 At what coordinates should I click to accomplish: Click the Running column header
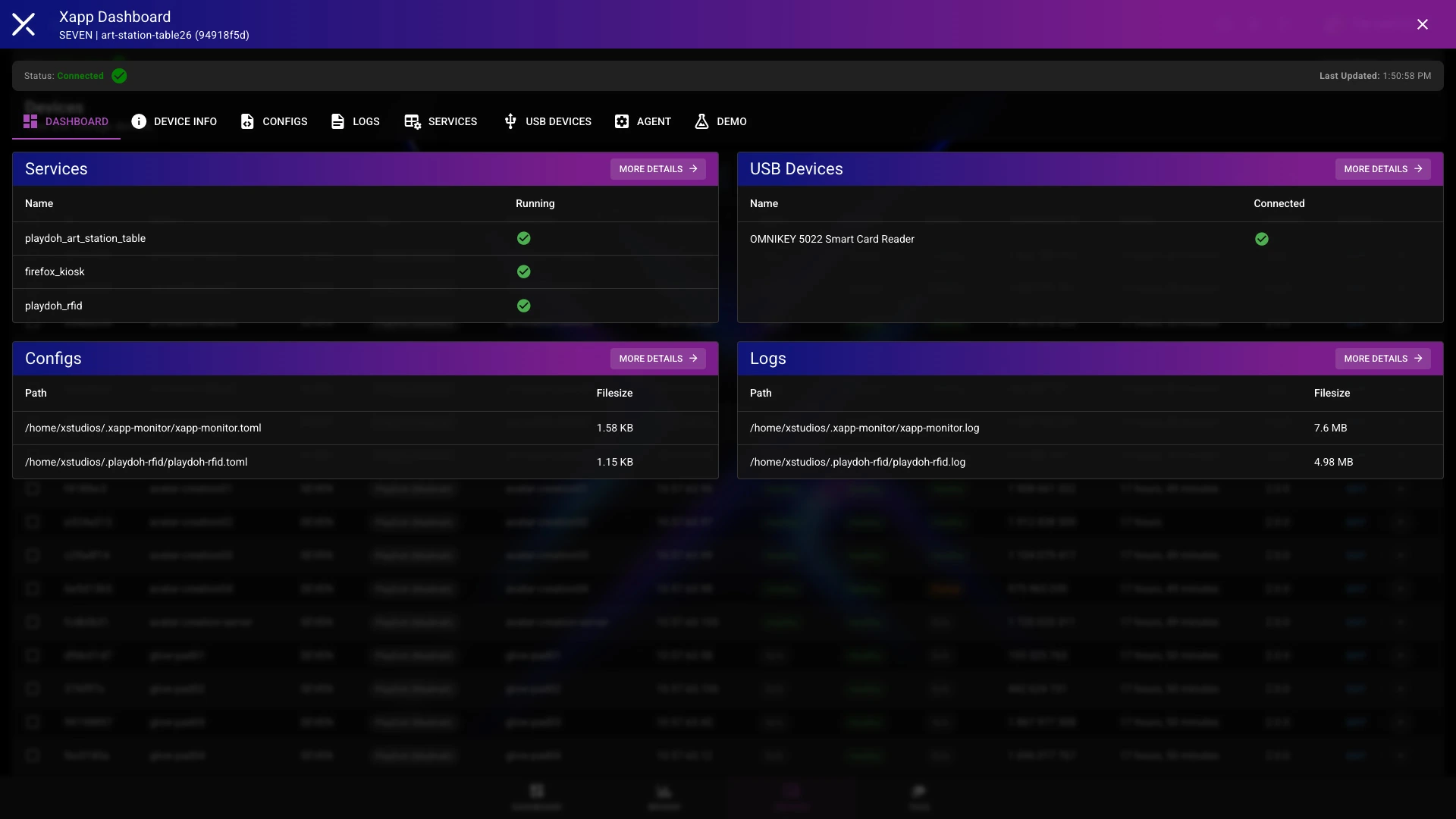535,203
